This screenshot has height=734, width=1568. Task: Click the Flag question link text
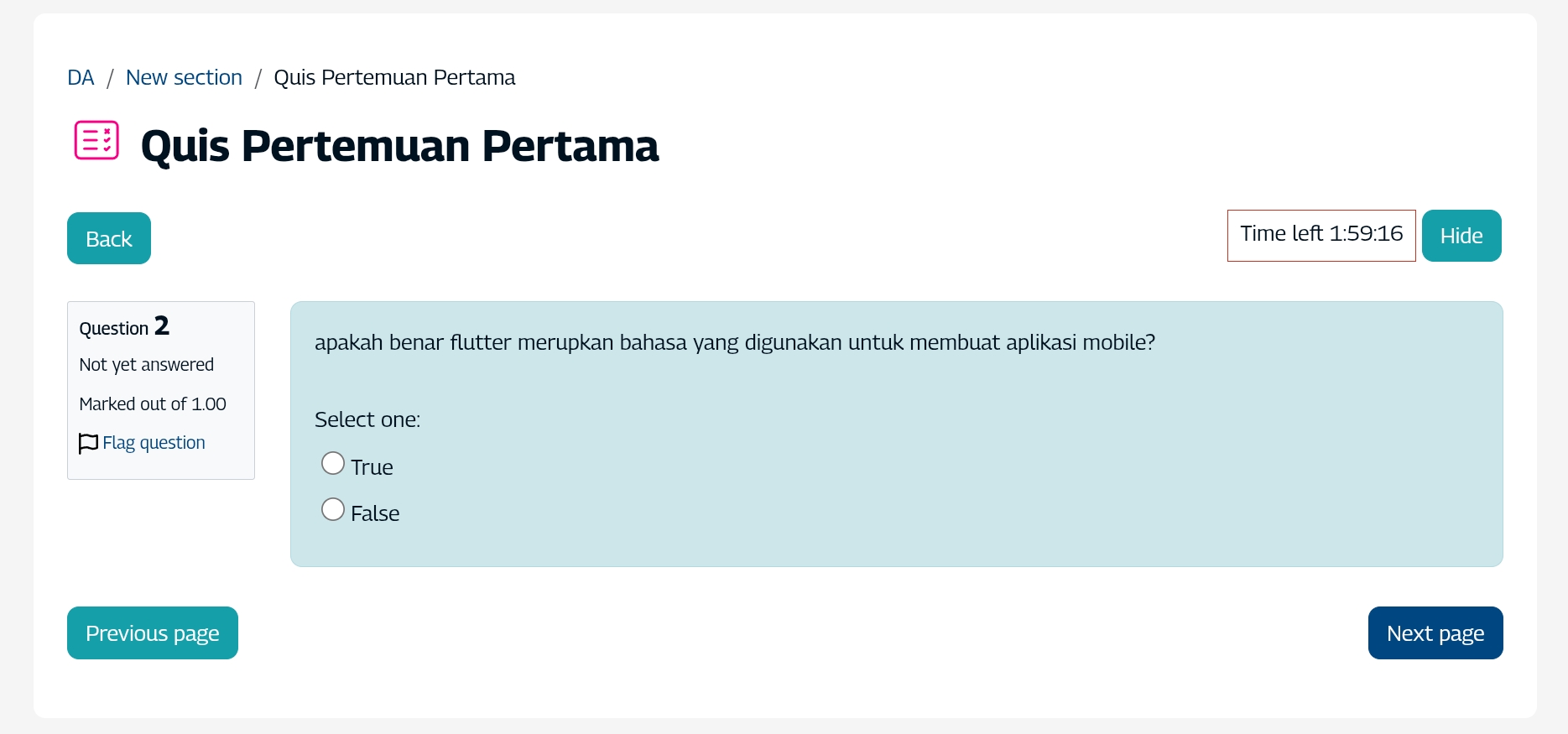(154, 443)
